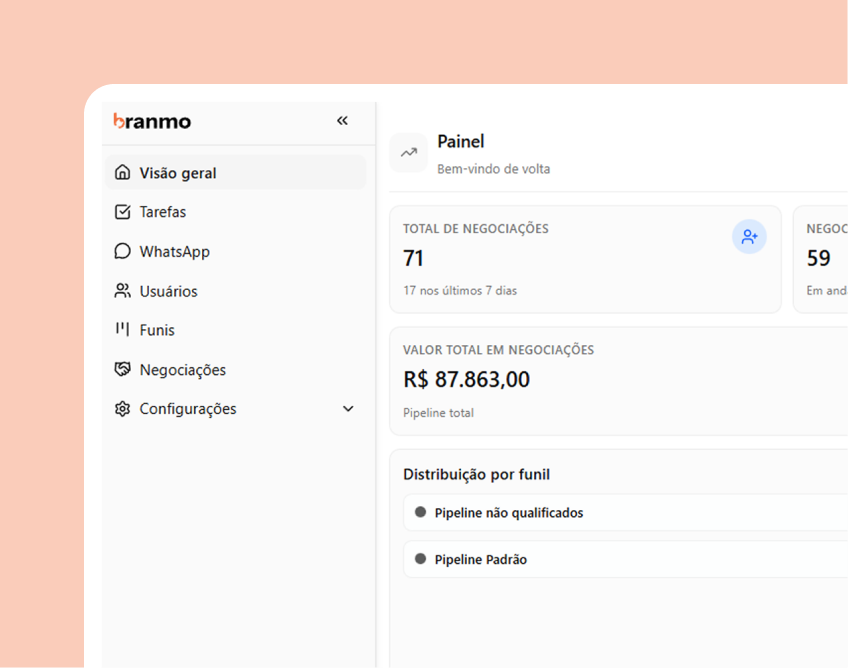Open the Funis page

coord(158,330)
